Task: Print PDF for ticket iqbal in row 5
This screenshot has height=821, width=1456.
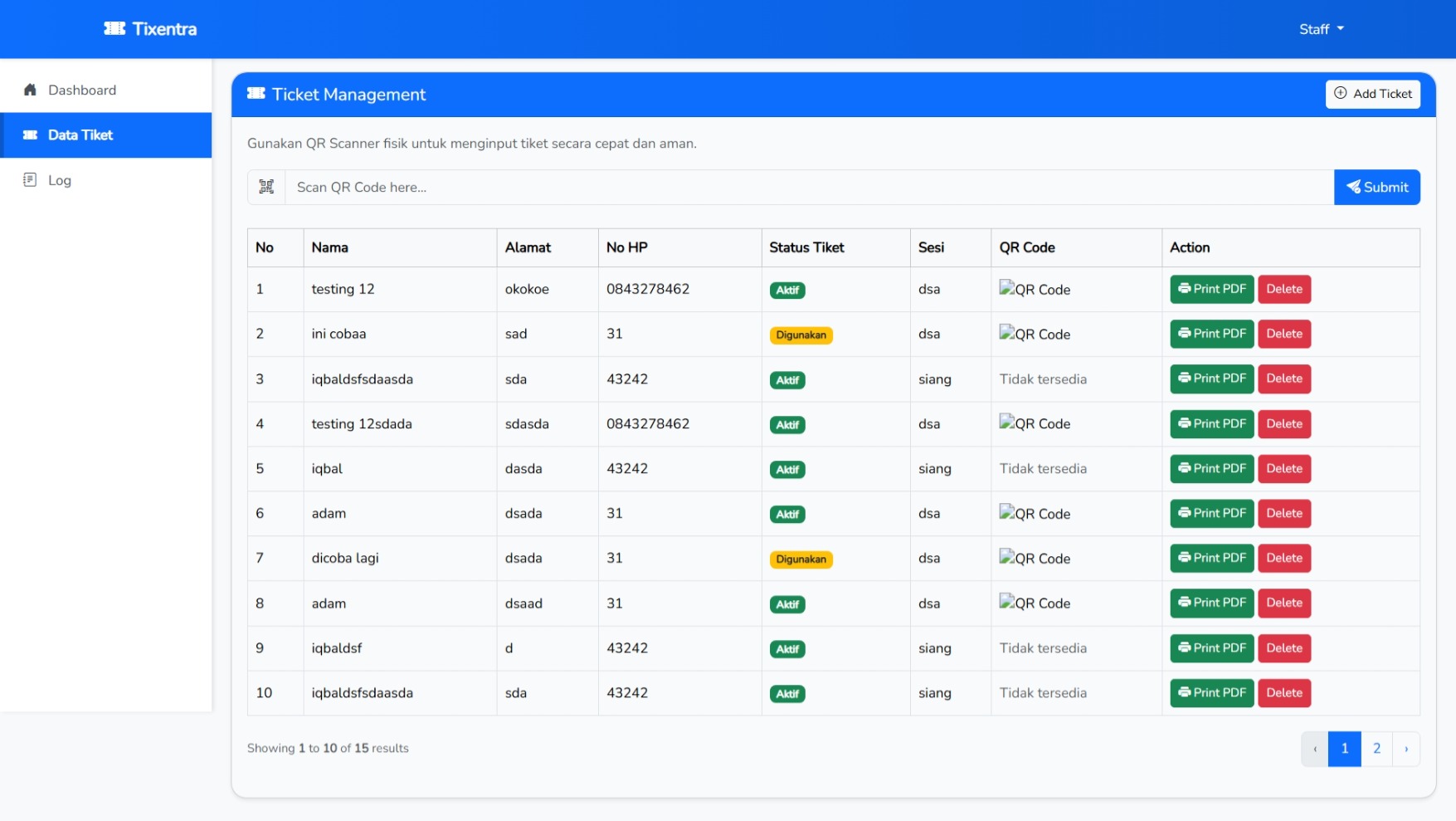Action: [1211, 468]
